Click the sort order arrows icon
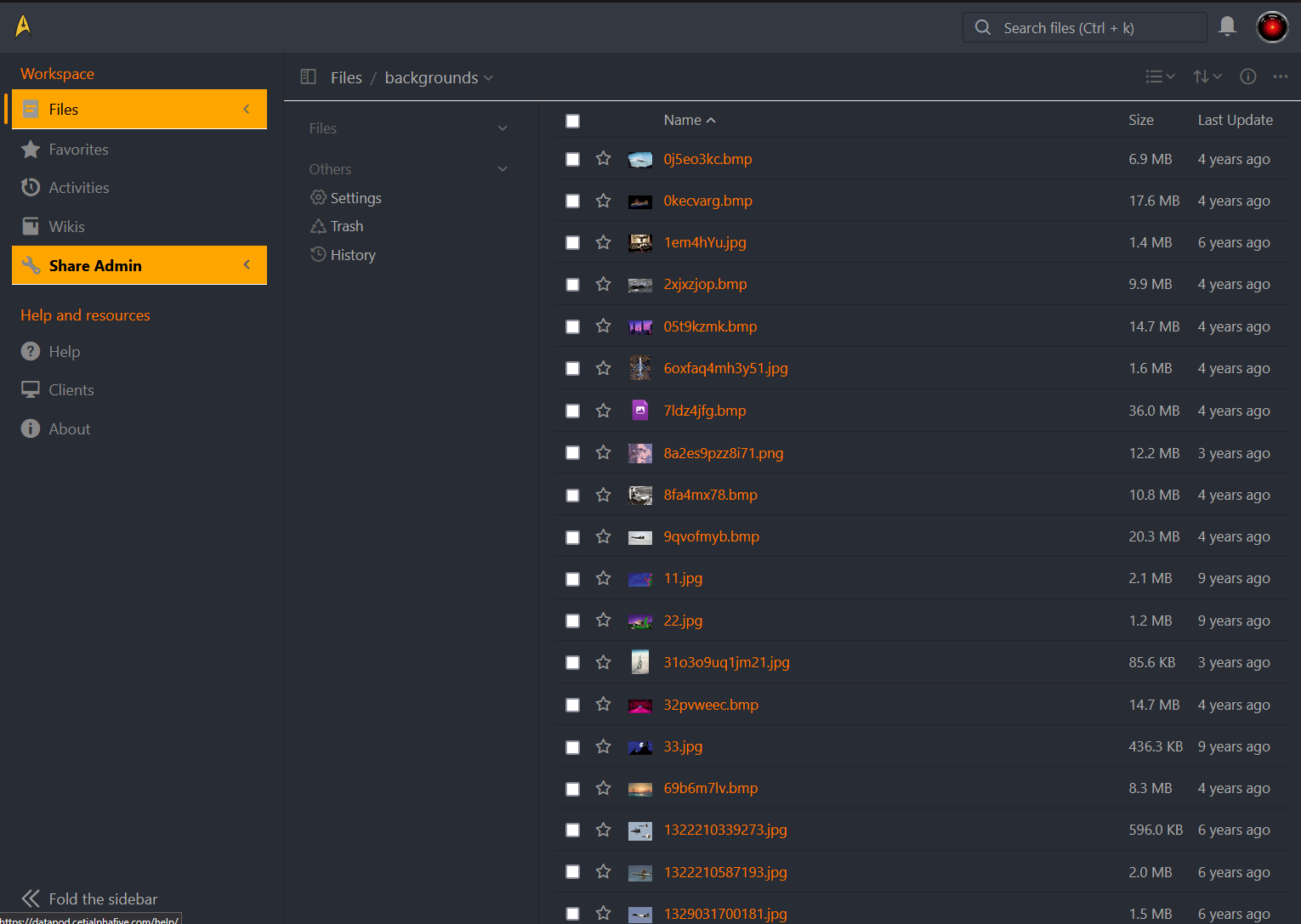Screen dimensions: 1301x924 [x=1206, y=77]
